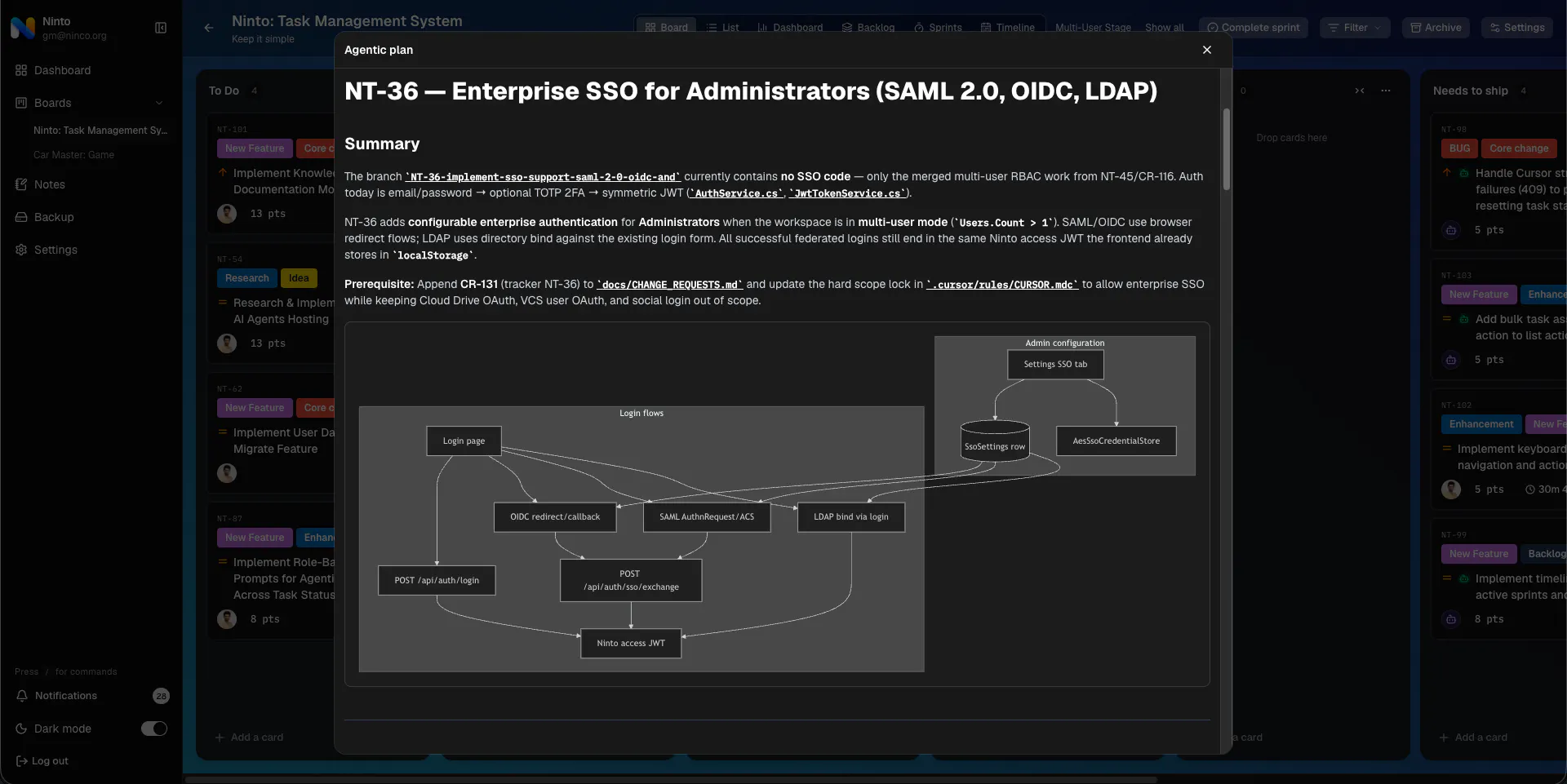Click the notifications count badge 28
The width and height of the screenshot is (1567, 784).
click(x=161, y=696)
